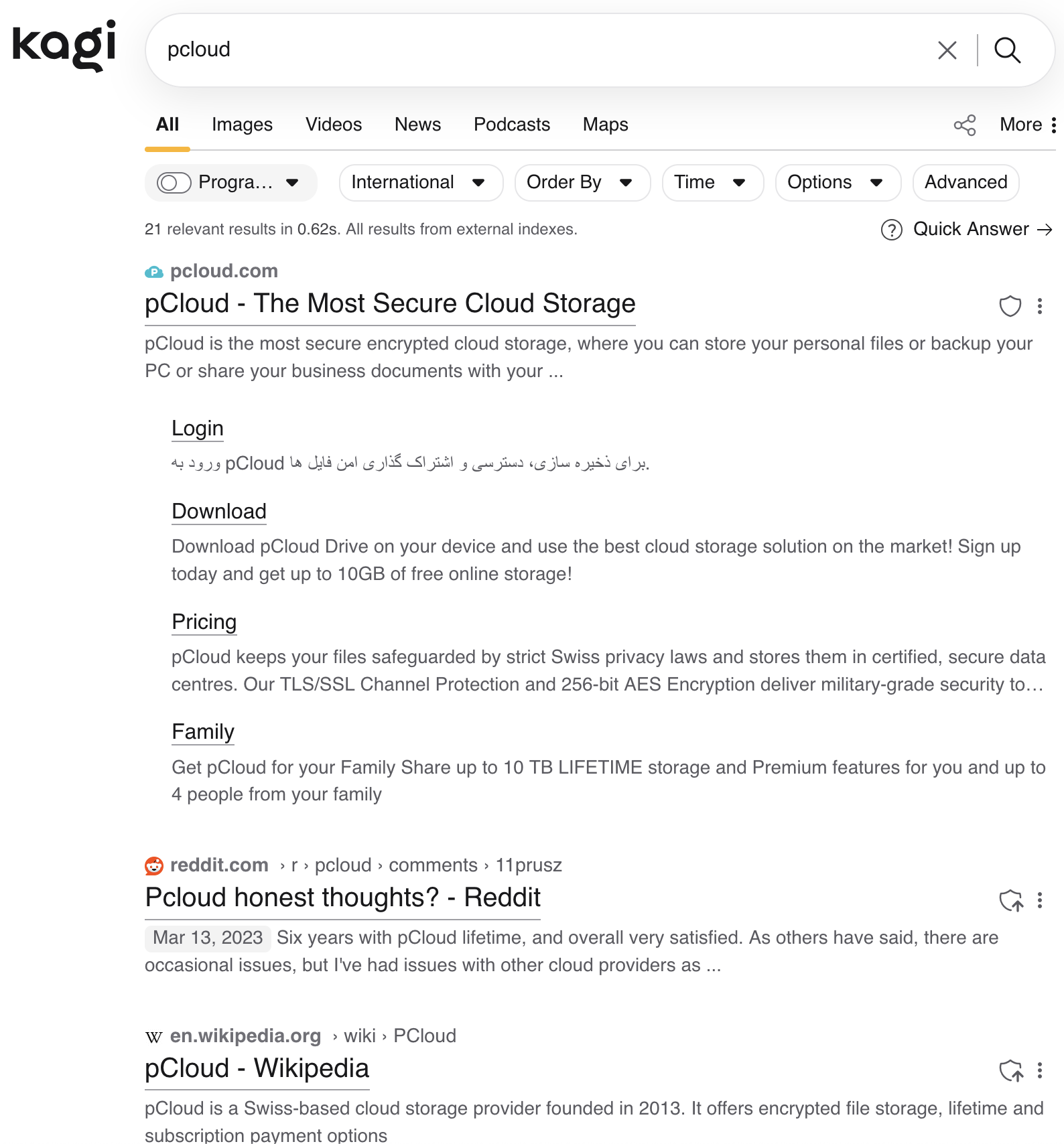The image size is (1064, 1144).
Task: Expand the International region dropdown
Action: point(421,183)
